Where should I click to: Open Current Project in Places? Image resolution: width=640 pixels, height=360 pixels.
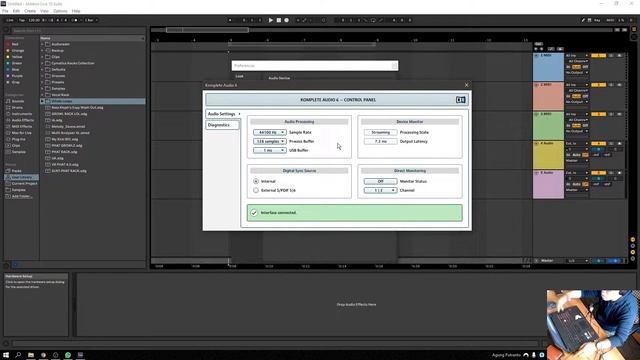[x=24, y=184]
